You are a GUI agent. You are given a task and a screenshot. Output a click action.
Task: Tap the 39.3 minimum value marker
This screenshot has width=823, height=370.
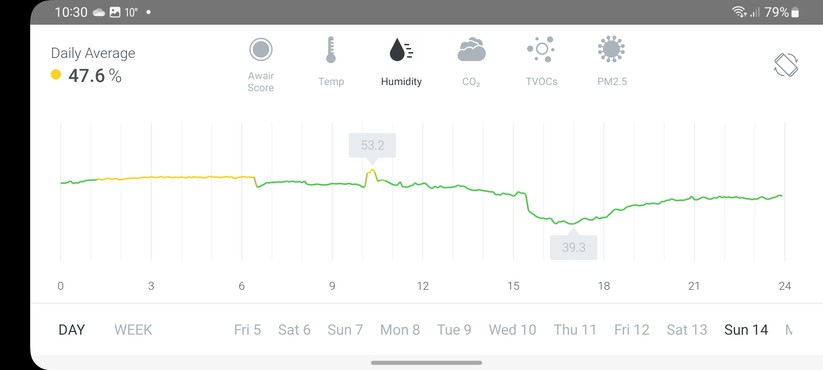click(x=573, y=247)
